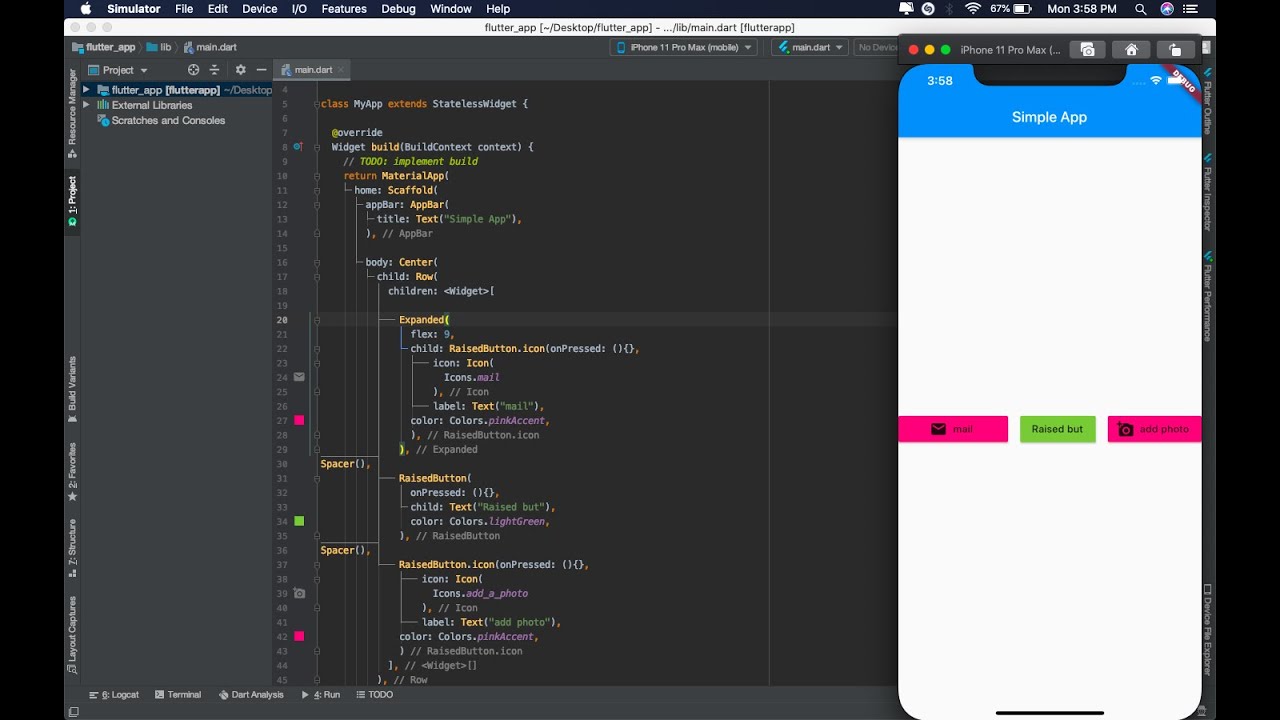This screenshot has height=720, width=1280.
Task: Open the Window menu
Action: (x=451, y=9)
